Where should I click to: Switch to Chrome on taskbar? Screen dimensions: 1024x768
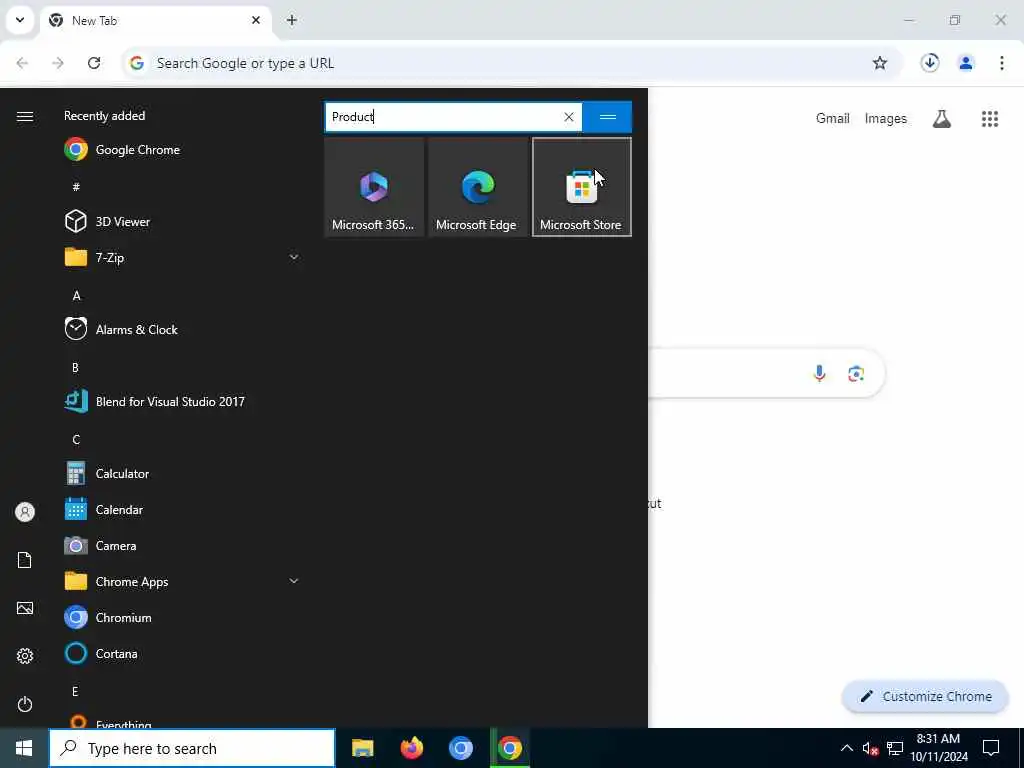tap(509, 748)
